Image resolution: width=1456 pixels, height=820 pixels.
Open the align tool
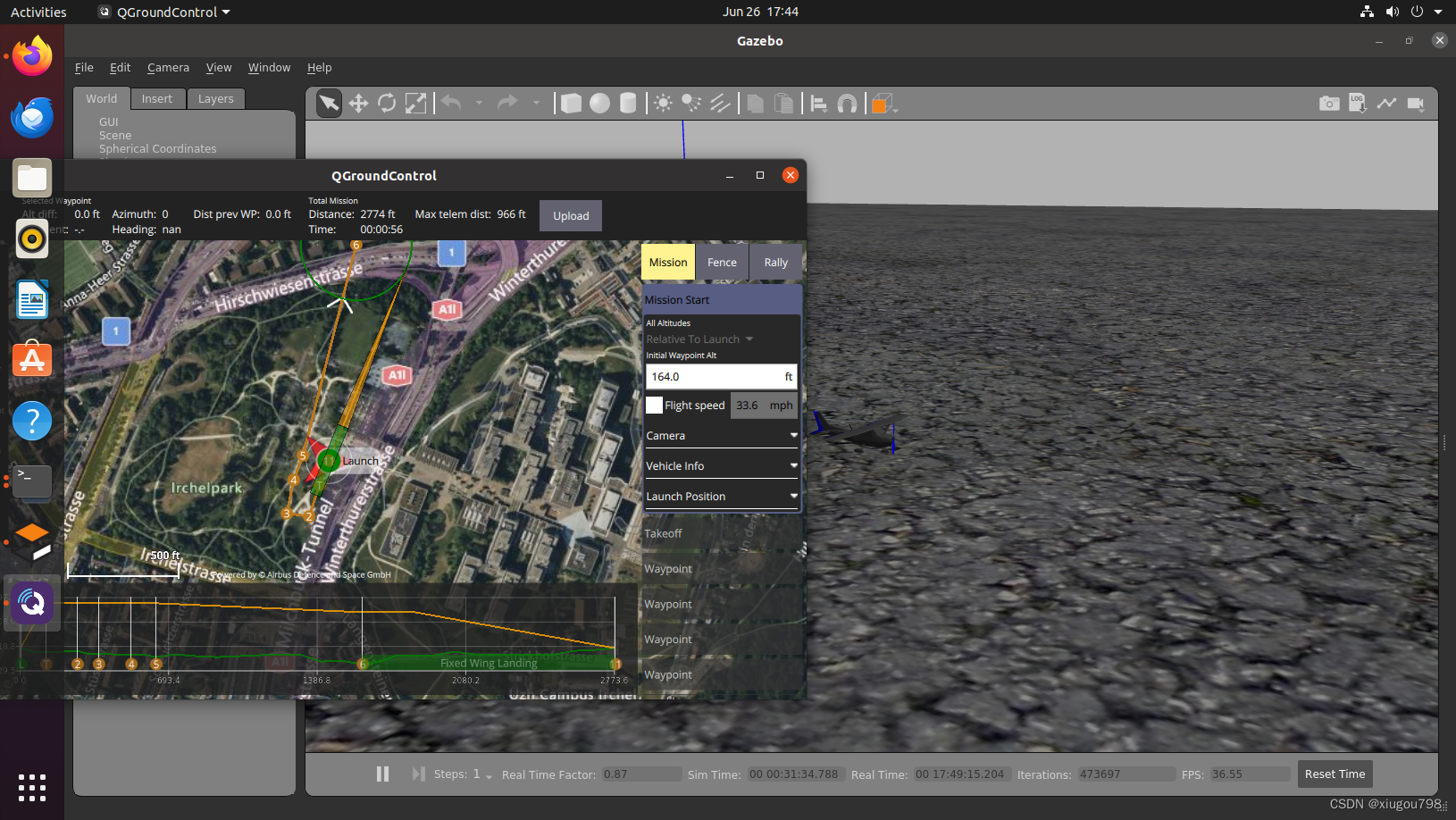point(818,104)
